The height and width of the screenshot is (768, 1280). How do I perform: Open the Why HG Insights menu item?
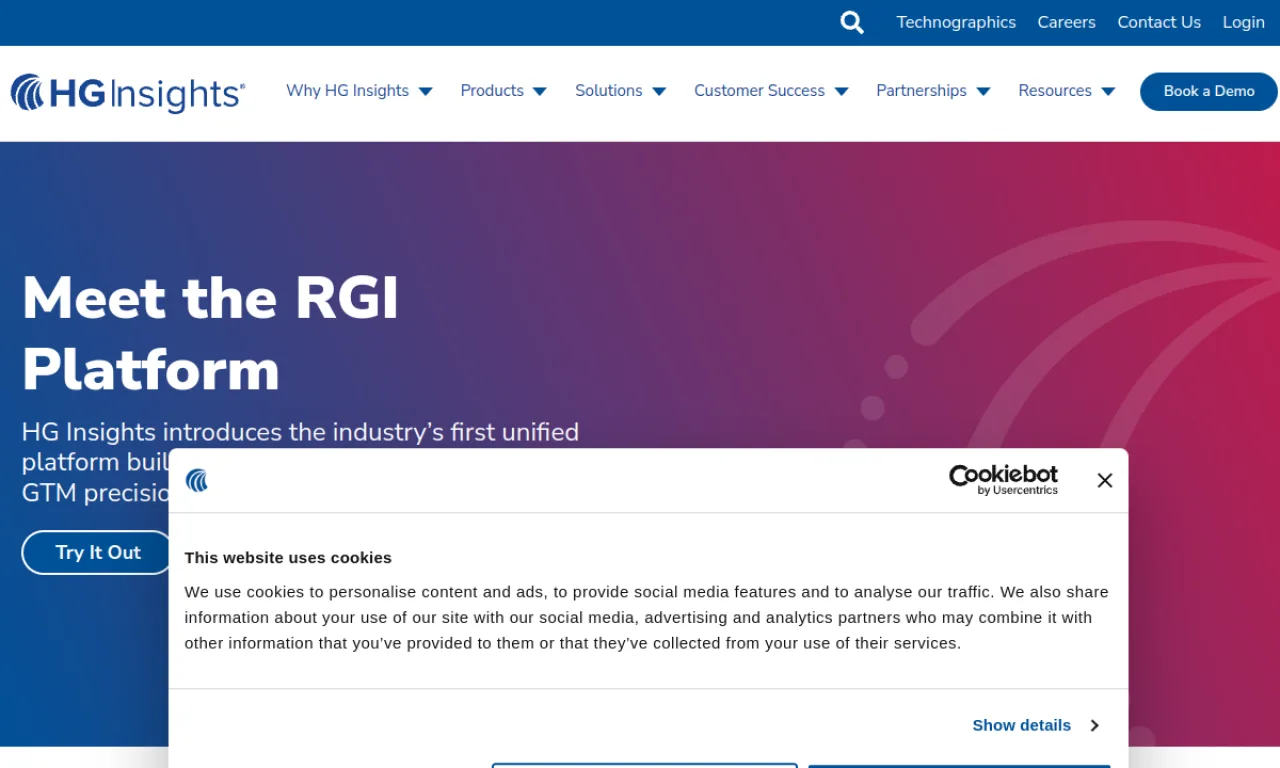coord(347,91)
